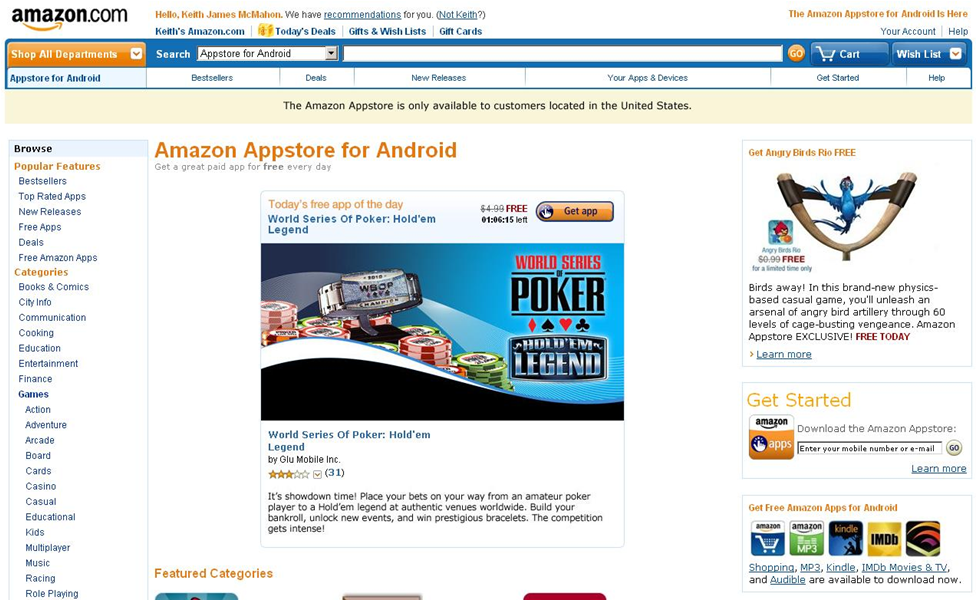Click the orange search GO icon
Viewport: 977px width, 601px height.
(796, 54)
